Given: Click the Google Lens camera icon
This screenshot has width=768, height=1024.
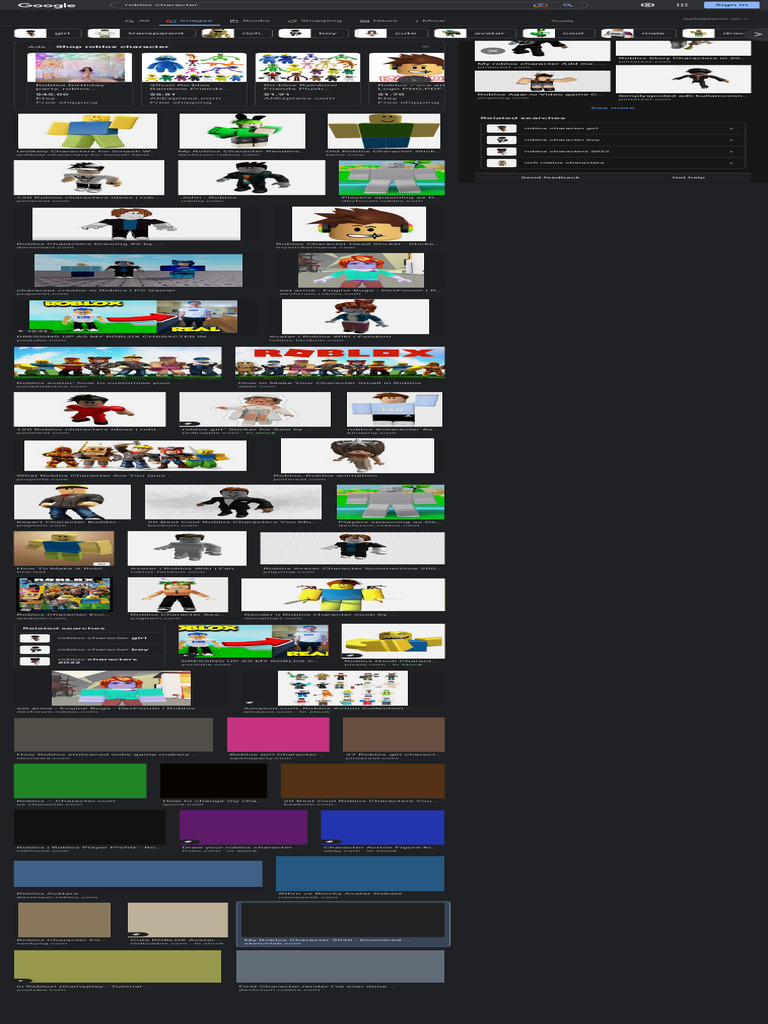Looking at the screenshot, I should pyautogui.click(x=540, y=5).
